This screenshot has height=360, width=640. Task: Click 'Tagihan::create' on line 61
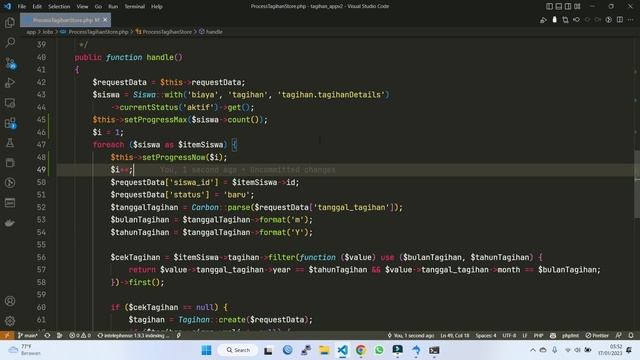(212, 320)
